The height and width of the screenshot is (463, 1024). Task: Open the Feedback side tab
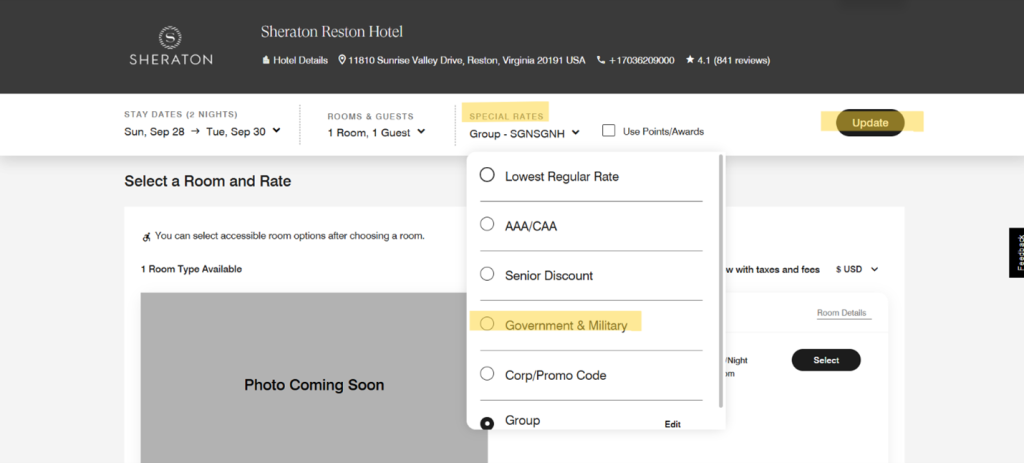[x=1016, y=253]
